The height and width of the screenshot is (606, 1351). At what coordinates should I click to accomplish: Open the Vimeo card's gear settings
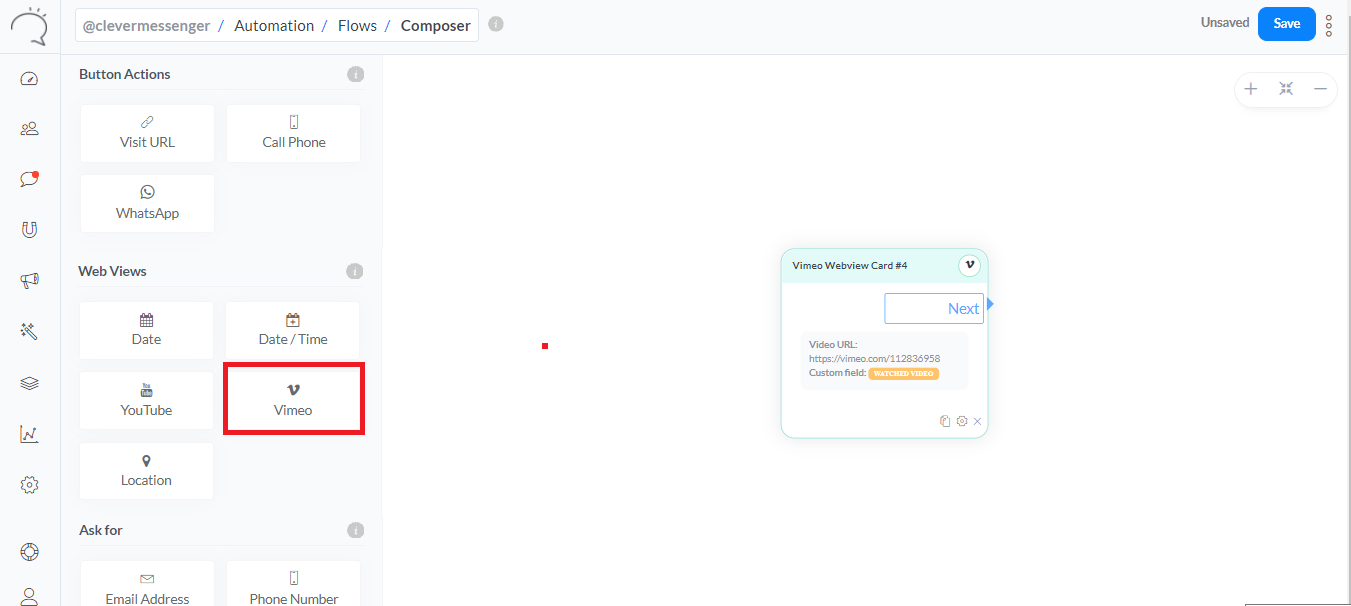click(x=962, y=421)
